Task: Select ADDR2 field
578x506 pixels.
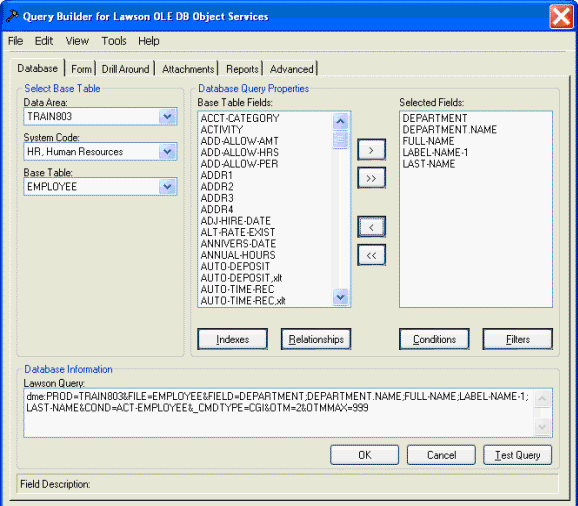Action: click(x=217, y=187)
